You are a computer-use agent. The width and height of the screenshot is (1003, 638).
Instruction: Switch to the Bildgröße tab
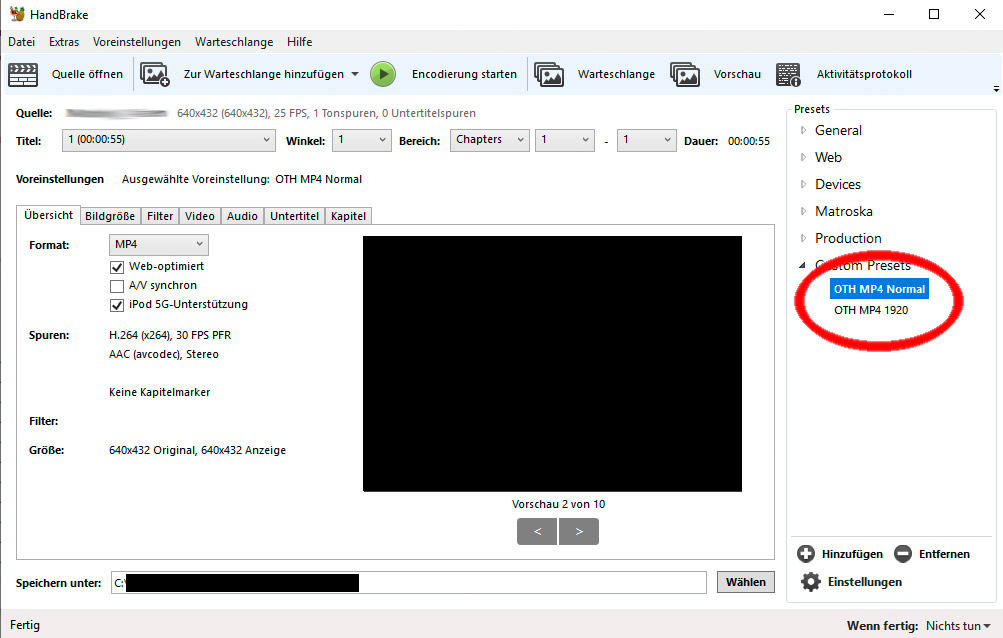click(110, 216)
